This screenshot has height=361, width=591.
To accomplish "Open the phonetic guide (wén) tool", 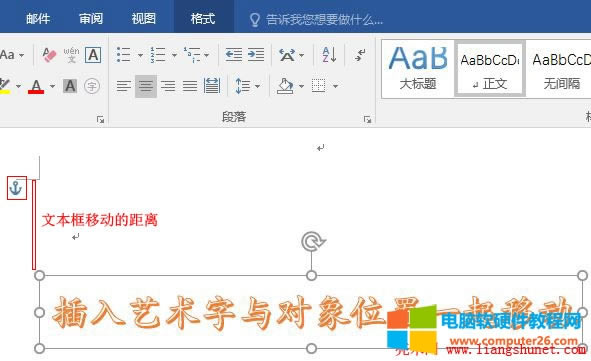I will tap(71, 55).
